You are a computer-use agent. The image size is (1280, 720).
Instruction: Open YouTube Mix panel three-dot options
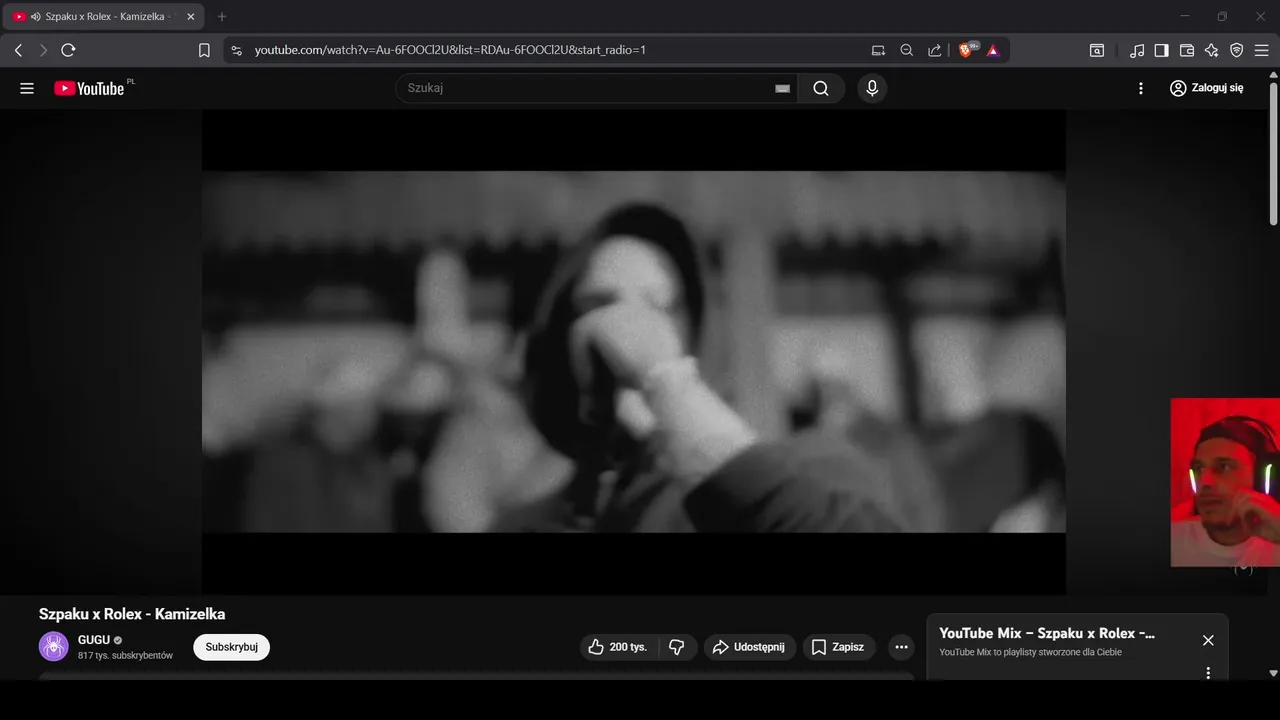(1208, 673)
